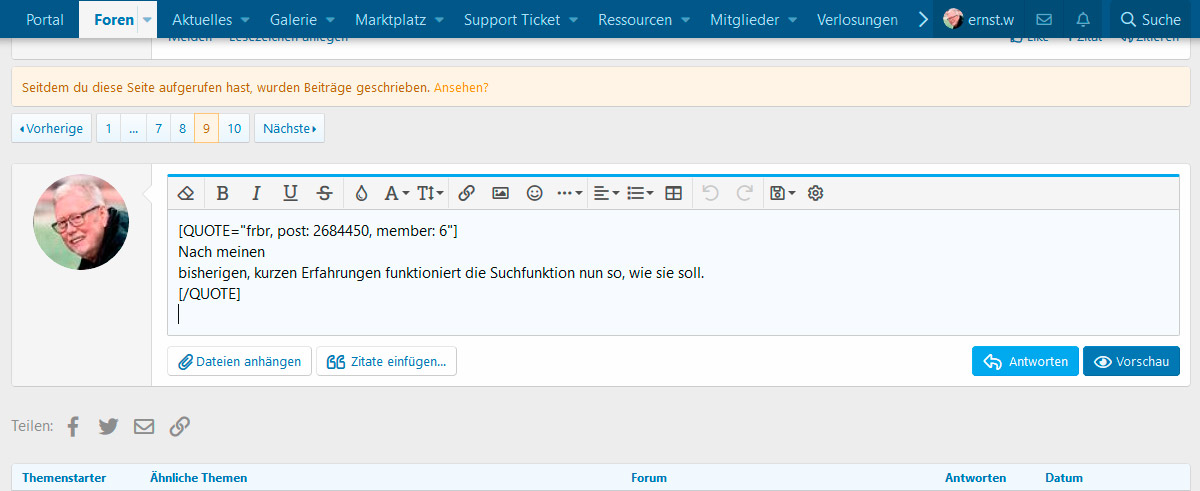The image size is (1200, 491).
Task: Click Zitate einfügen button
Action: 387,362
